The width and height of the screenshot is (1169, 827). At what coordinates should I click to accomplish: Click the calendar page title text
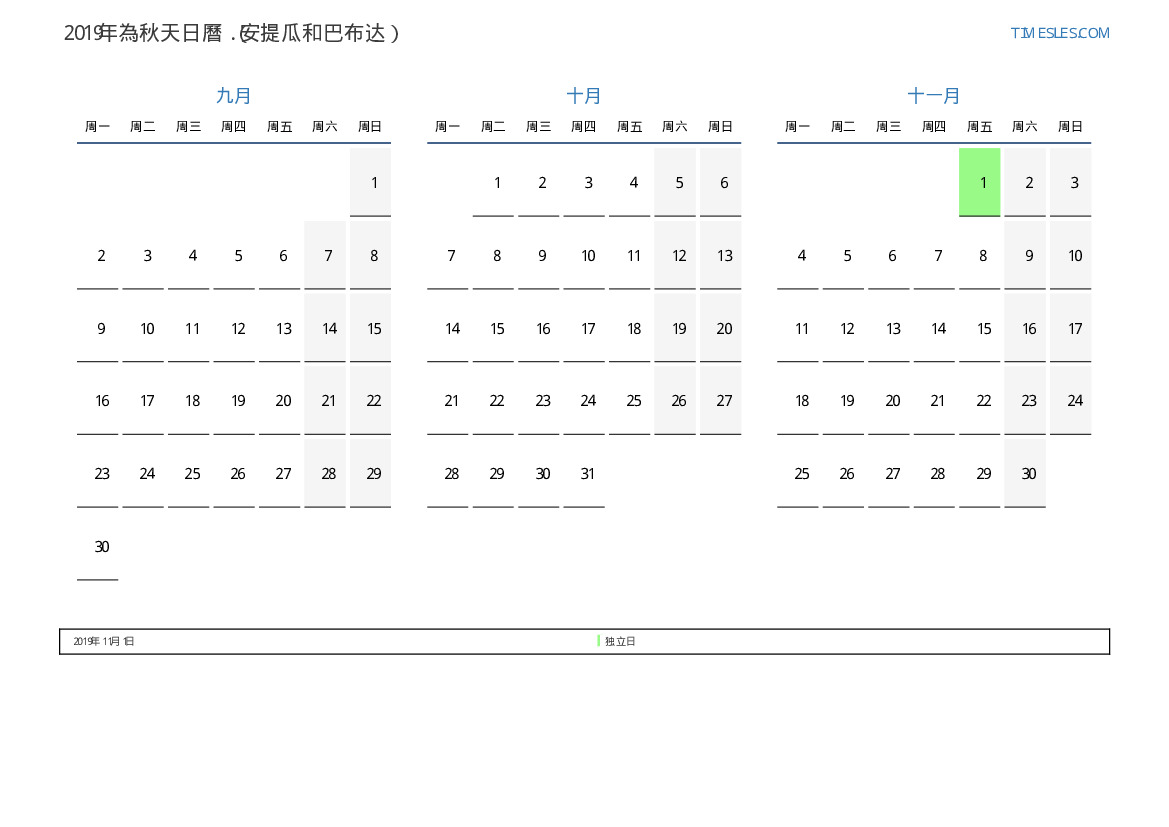232,33
